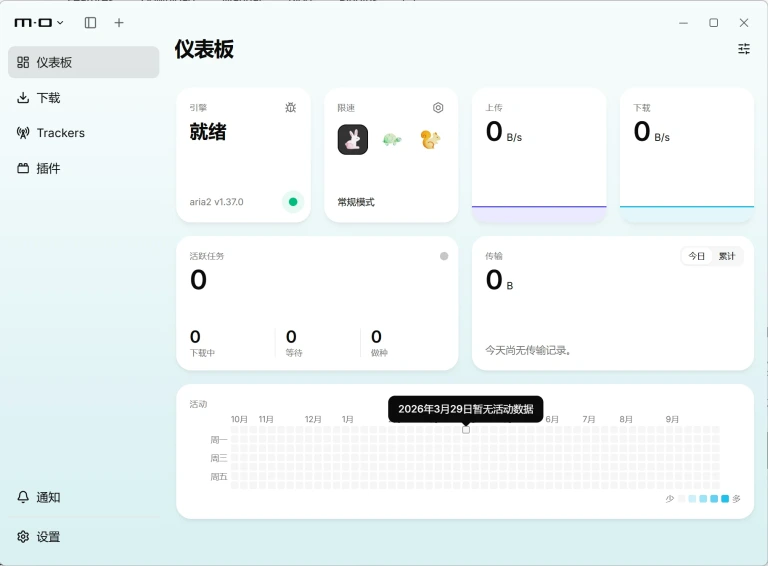Click the gear icon beside 设置

(23, 537)
